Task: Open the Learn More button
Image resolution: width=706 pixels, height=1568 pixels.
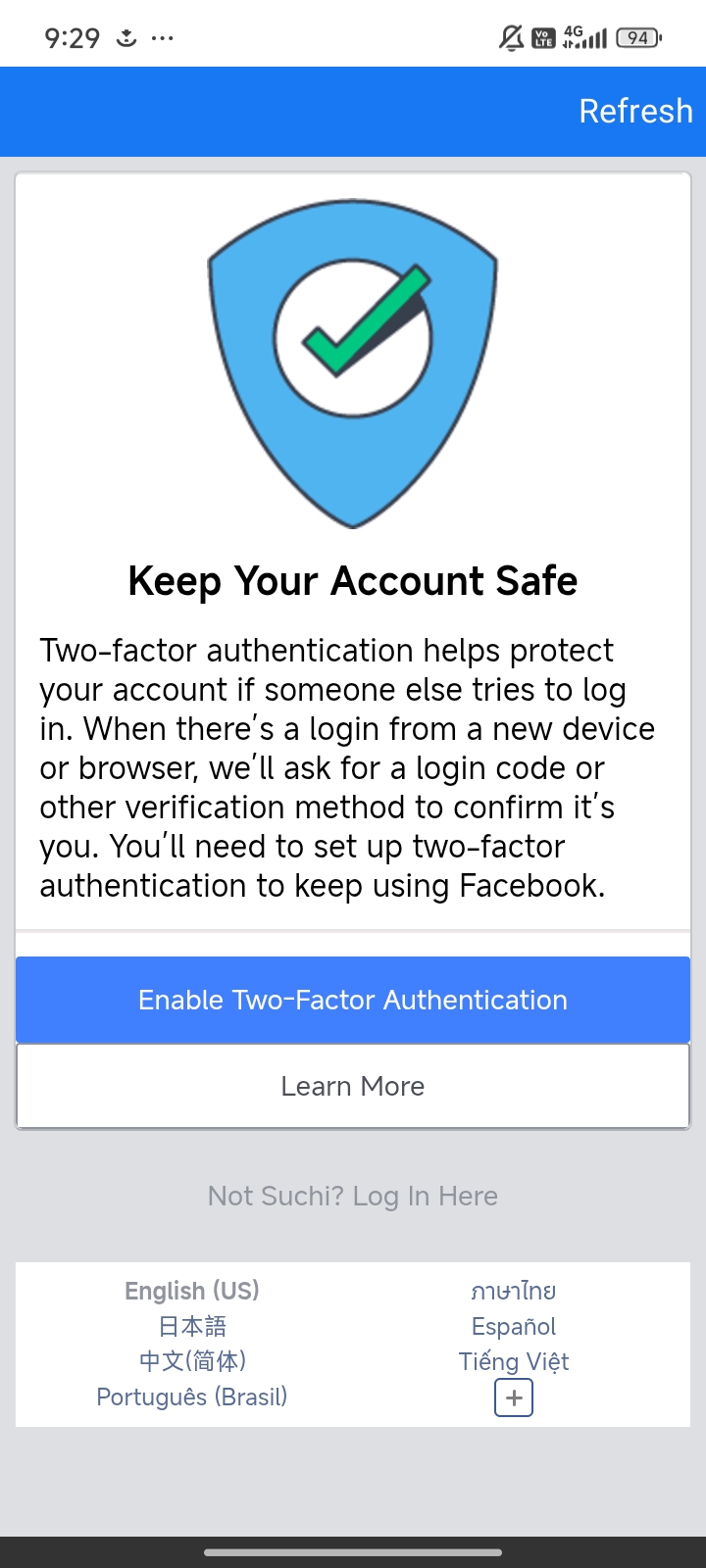Action: point(353,1086)
